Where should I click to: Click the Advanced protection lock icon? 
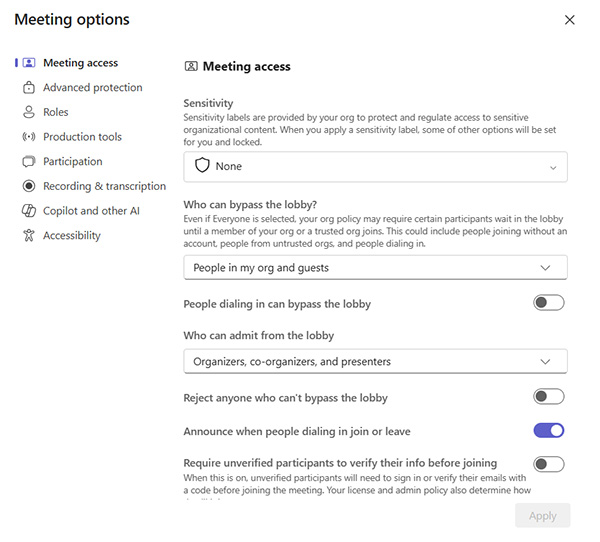point(29,88)
